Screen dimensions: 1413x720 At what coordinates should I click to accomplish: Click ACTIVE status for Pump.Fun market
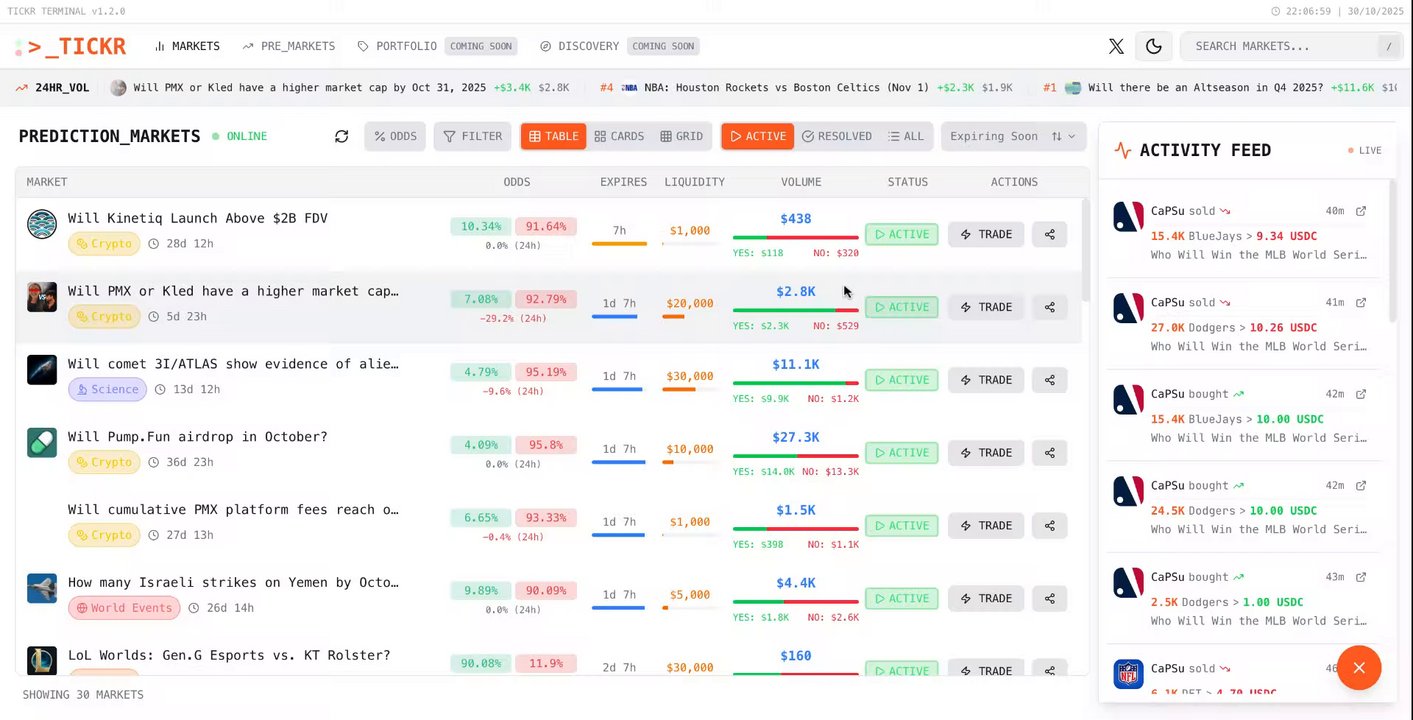[x=901, y=452]
